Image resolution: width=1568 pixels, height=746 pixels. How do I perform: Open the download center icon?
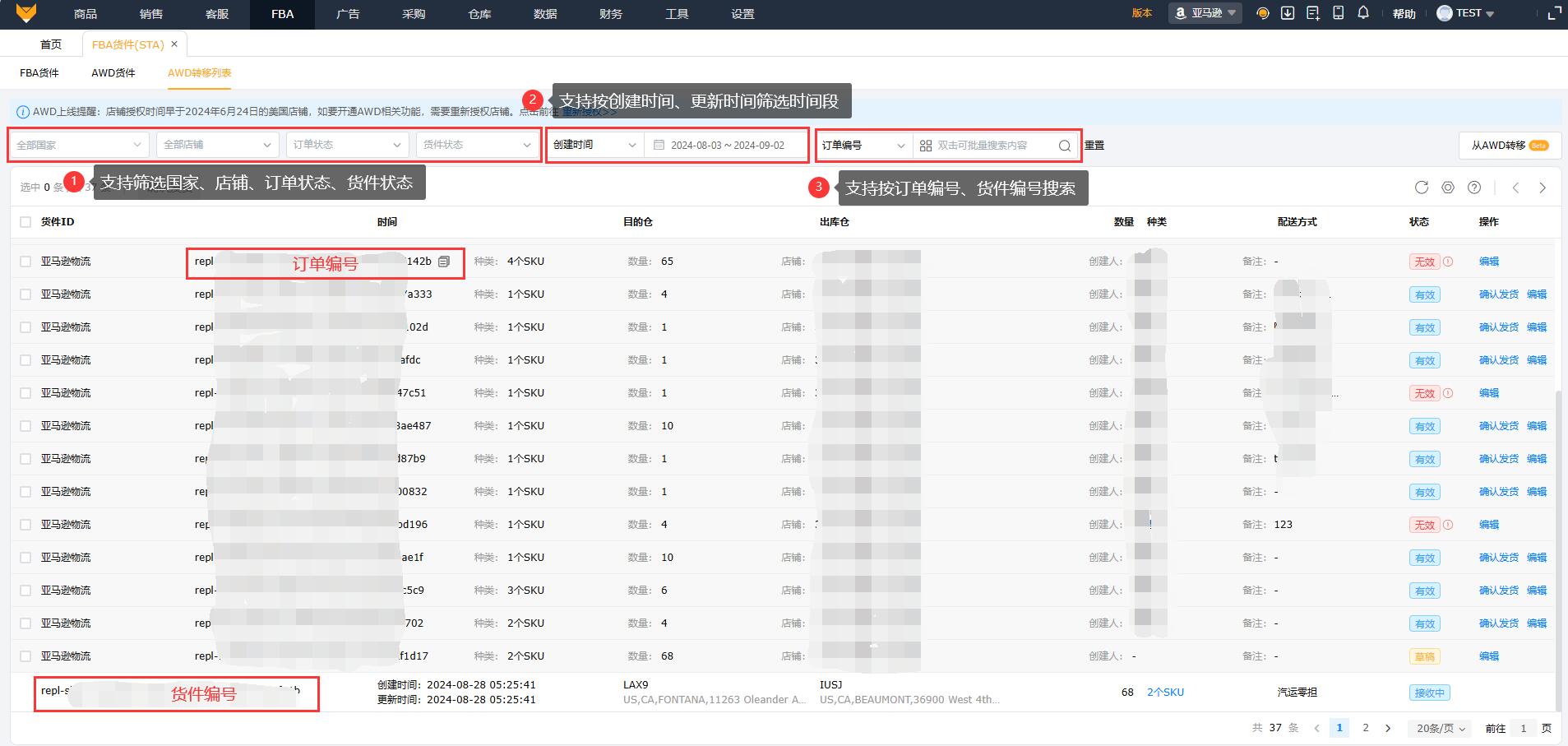[1288, 13]
